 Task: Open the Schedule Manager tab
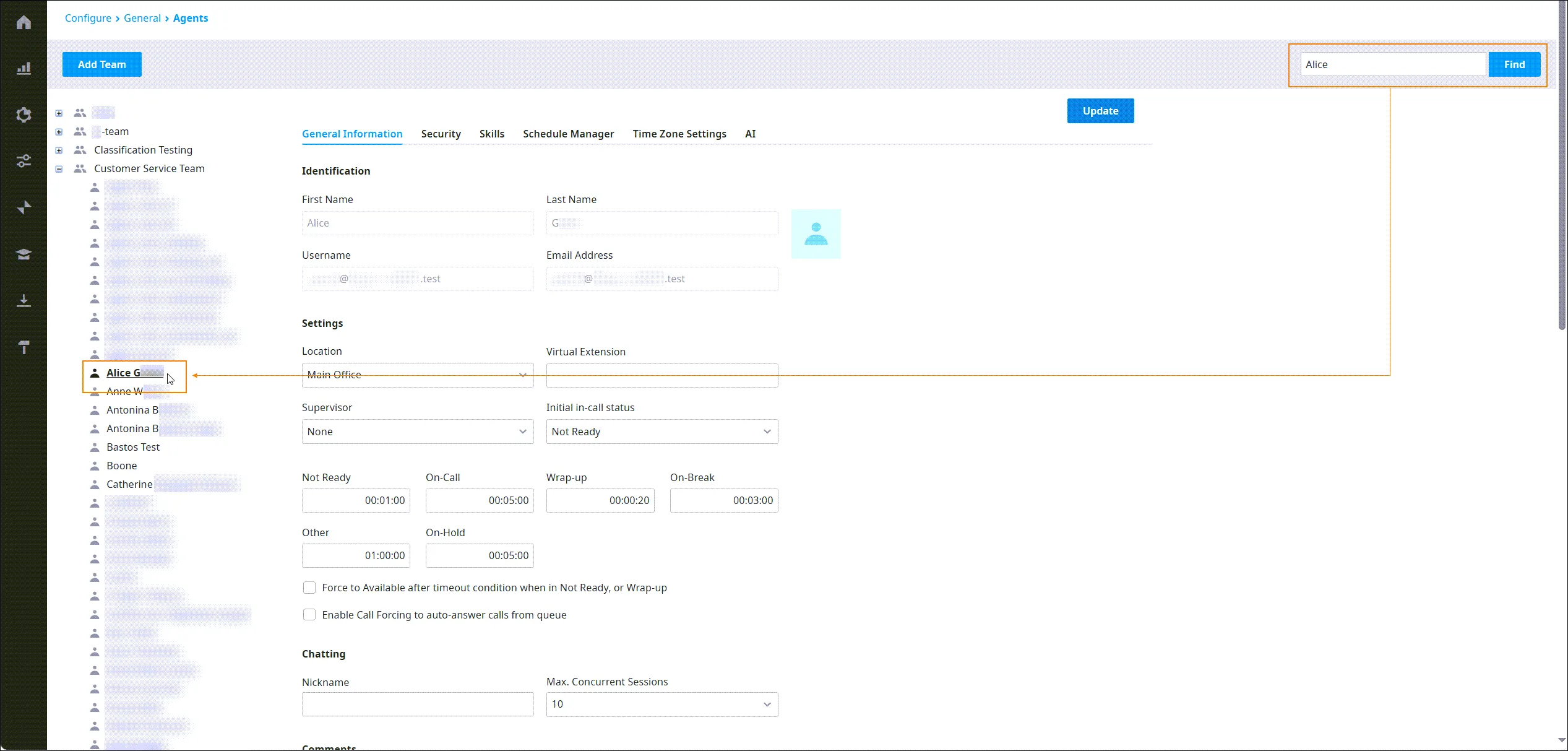point(568,134)
